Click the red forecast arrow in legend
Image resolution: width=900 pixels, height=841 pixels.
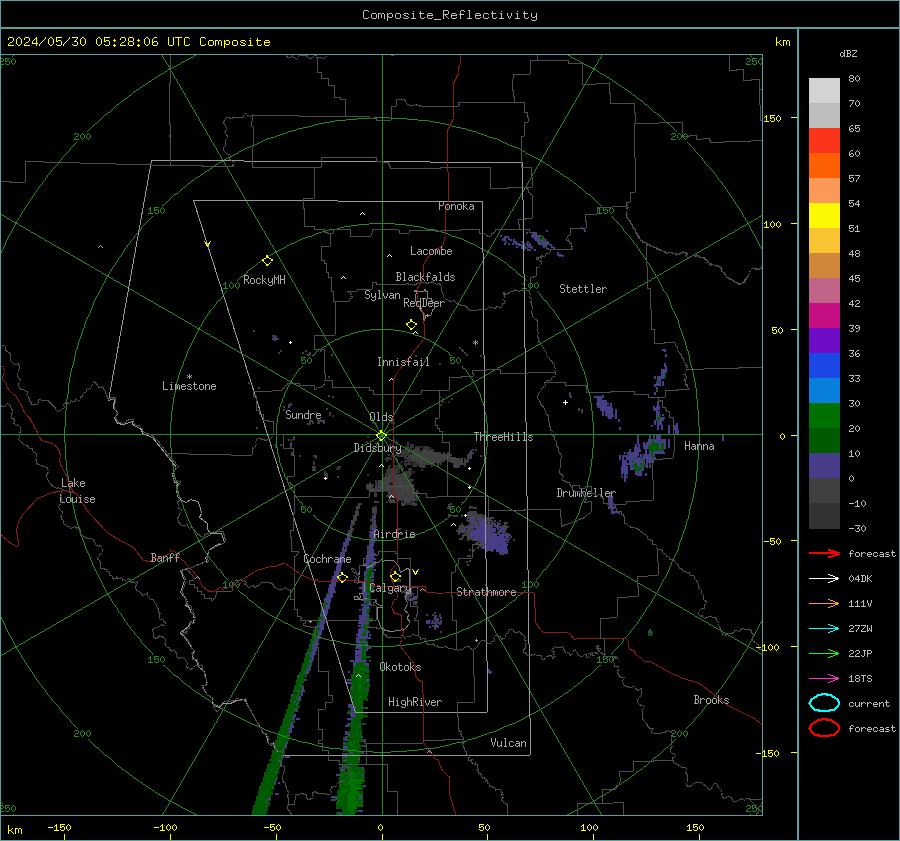click(x=824, y=553)
